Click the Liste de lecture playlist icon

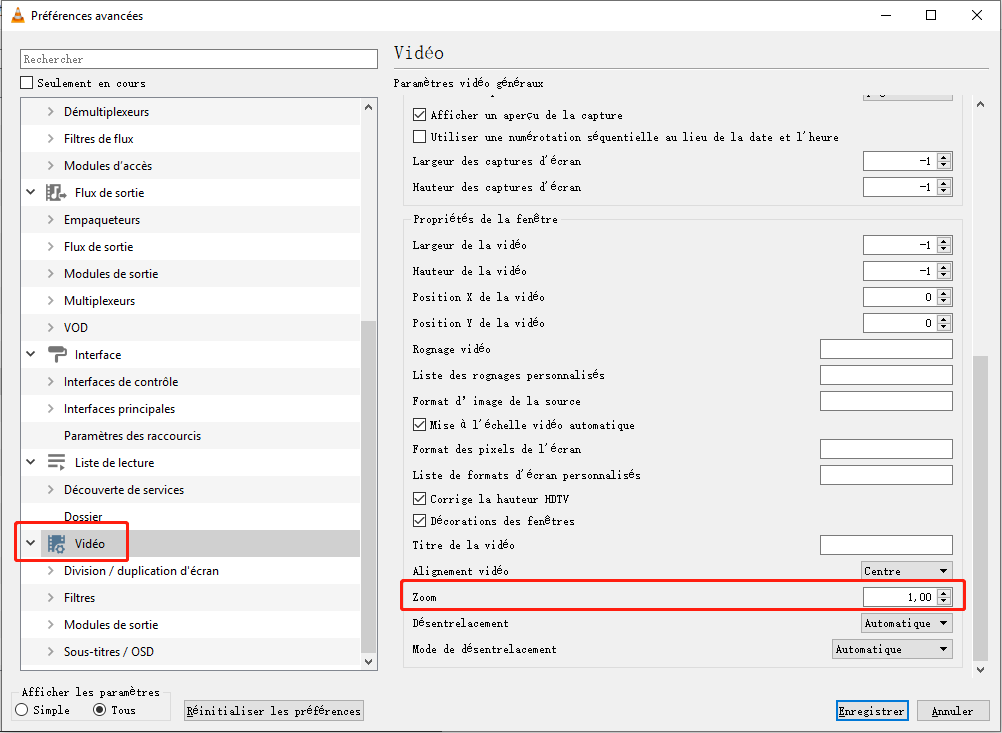tap(57, 462)
